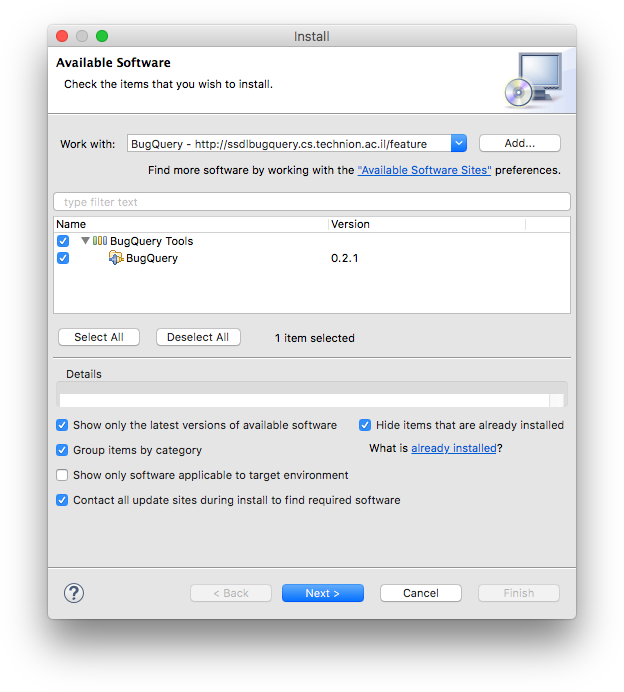This screenshot has width=624, height=692.
Task: Uncheck the BugQuery 0.2.1 item checkbox
Action: click(x=63, y=258)
